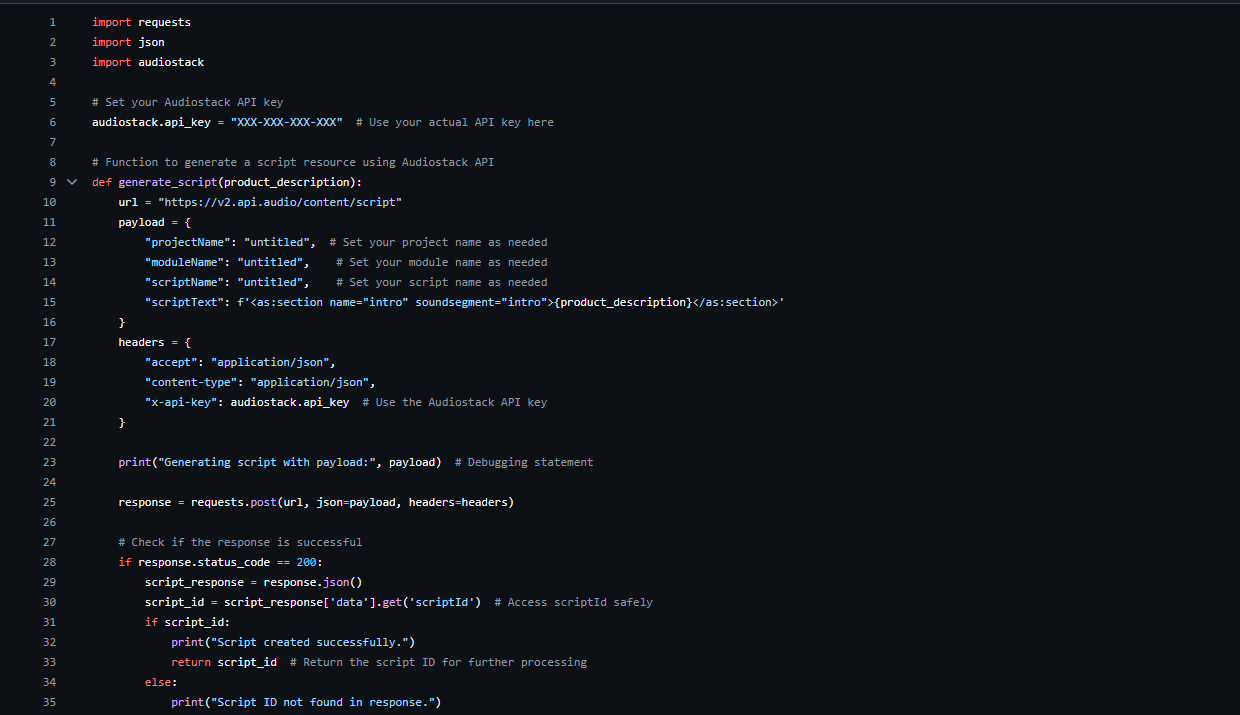Click the "scriptName" dictionary key
The width and height of the screenshot is (1240, 715).
[x=184, y=282]
